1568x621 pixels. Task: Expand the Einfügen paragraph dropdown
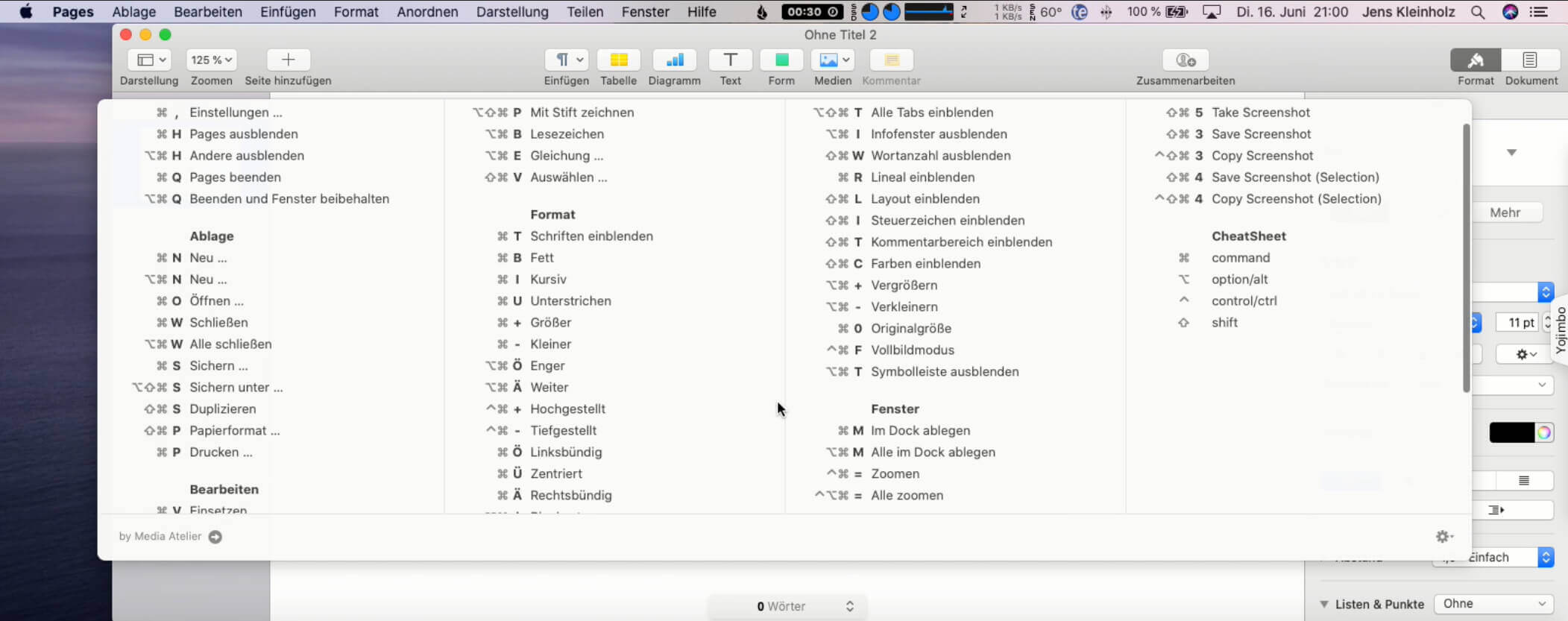[x=567, y=60]
